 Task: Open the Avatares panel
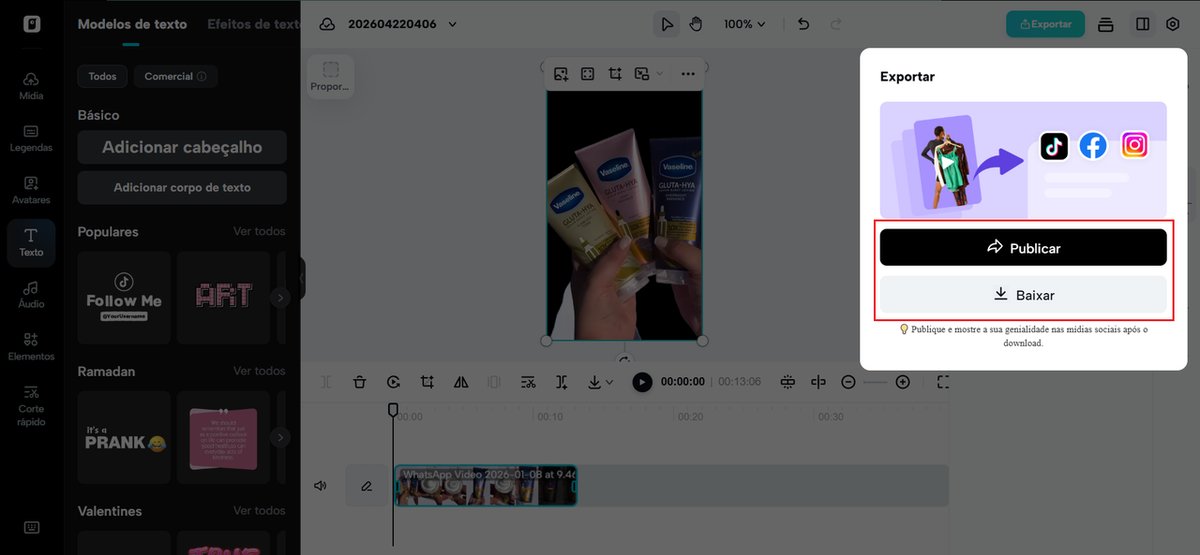pos(31,190)
